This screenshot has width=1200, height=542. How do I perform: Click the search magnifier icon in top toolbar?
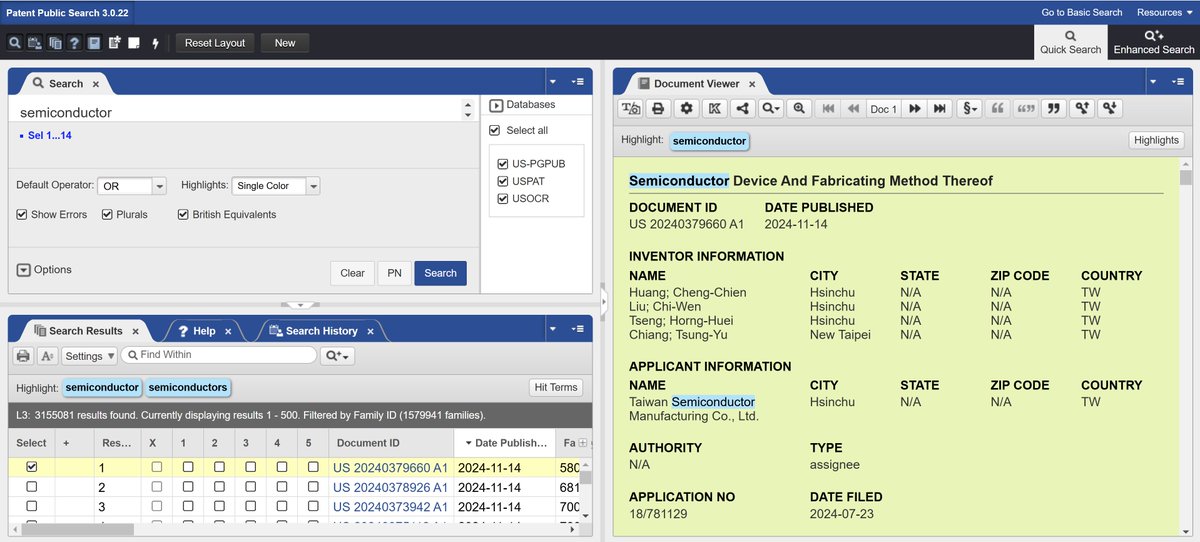[15, 43]
